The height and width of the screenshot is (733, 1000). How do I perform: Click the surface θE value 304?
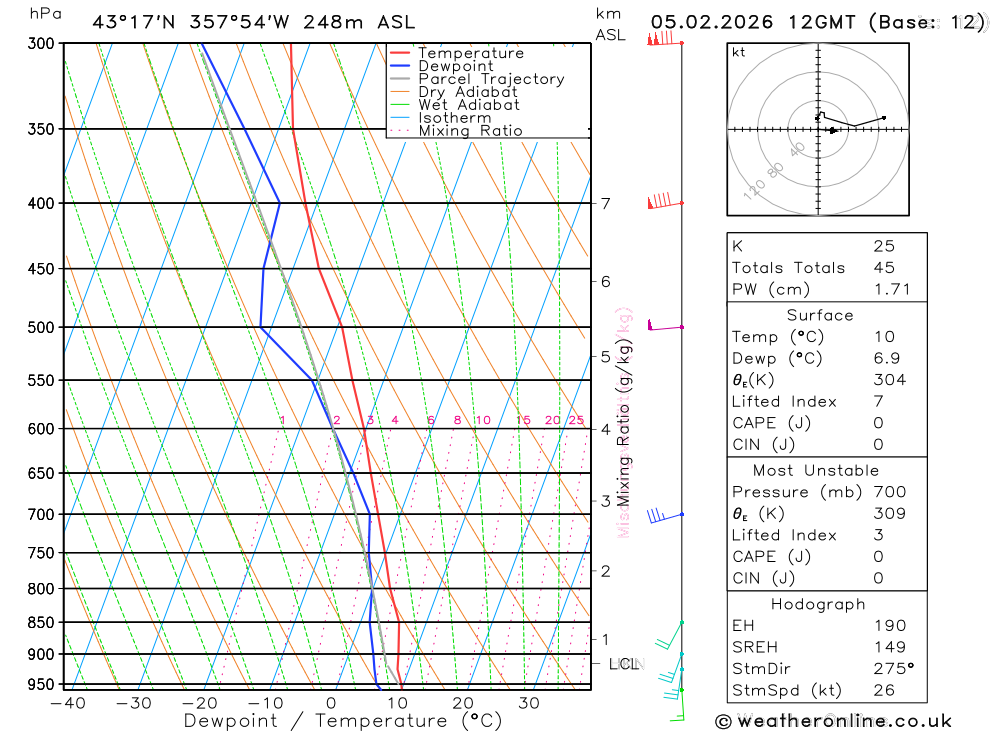[x=890, y=380]
